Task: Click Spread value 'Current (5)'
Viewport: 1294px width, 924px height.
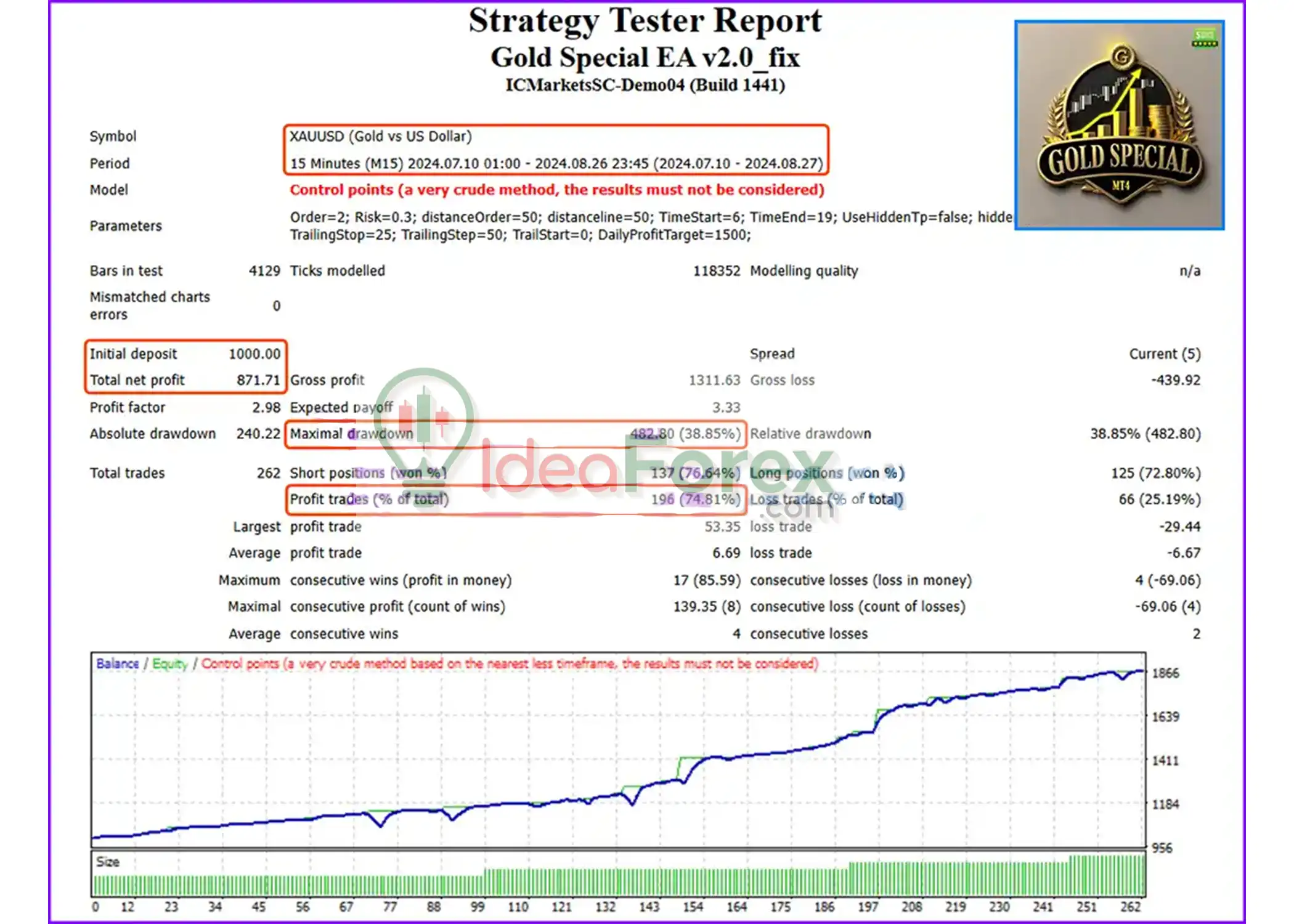Action: [1165, 354]
